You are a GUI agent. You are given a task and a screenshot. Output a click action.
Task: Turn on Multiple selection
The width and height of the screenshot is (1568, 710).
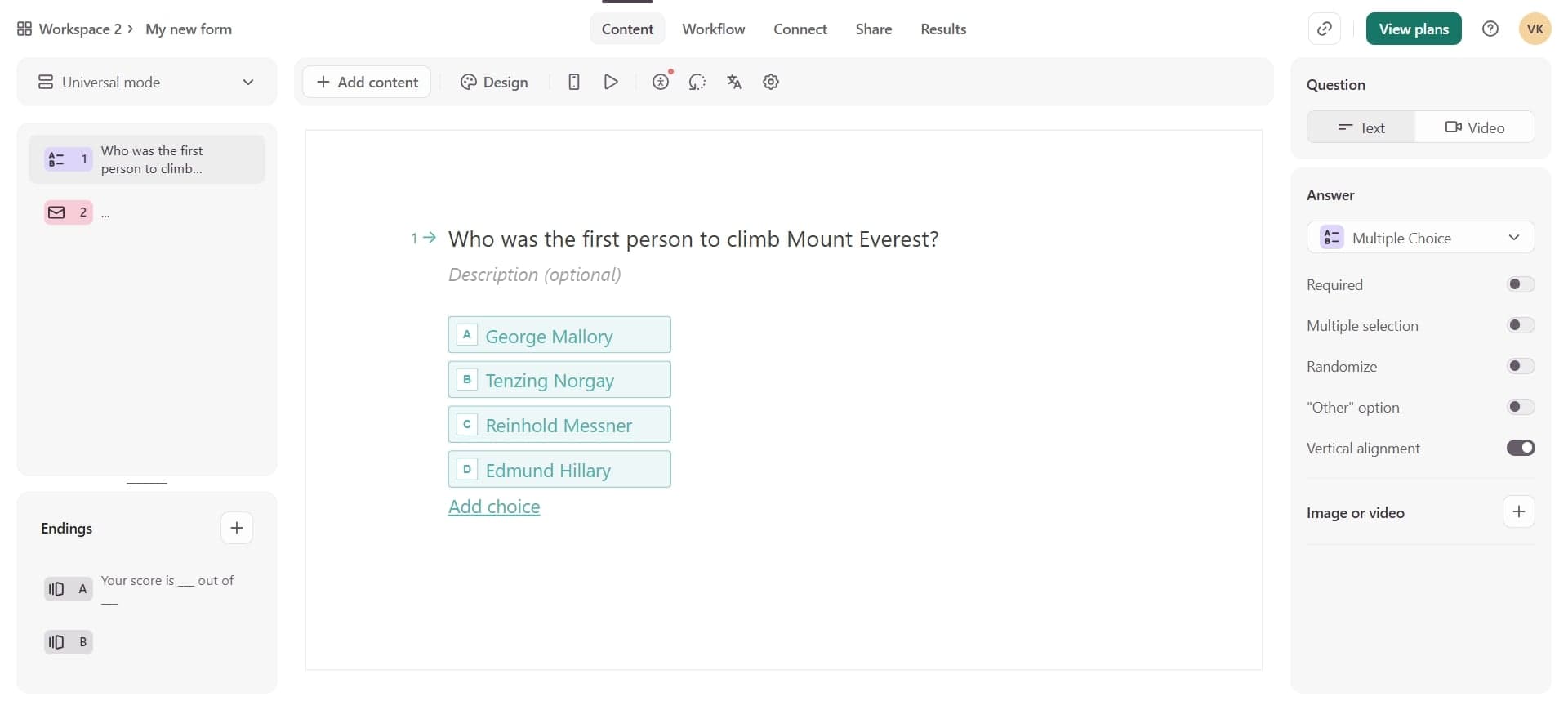point(1520,325)
